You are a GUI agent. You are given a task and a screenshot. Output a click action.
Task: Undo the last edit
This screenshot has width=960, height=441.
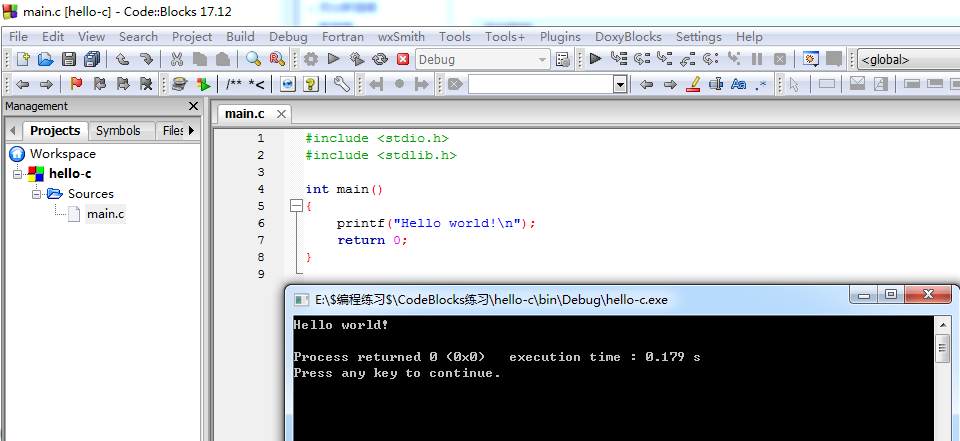click(122, 59)
